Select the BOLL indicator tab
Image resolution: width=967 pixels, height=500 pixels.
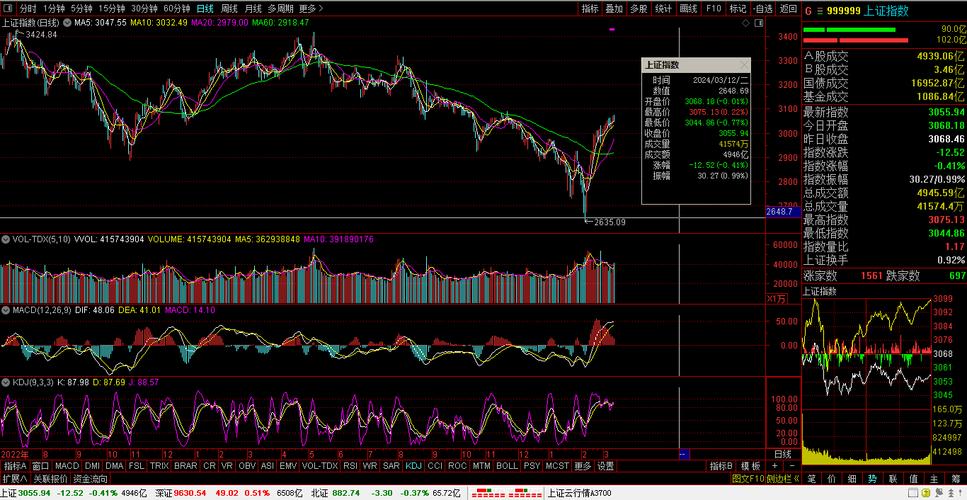[x=507, y=466]
